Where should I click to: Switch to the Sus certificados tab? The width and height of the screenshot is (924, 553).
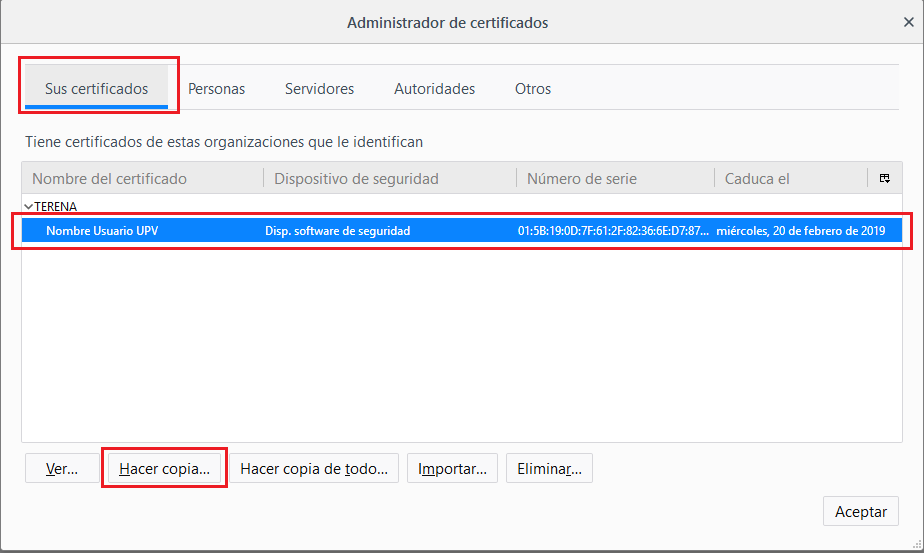[96, 89]
